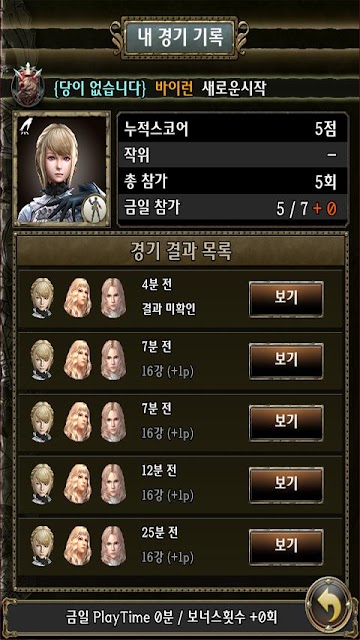Screen dimensions: 360x640
Task: Click 보기 for the 25분 전 match
Action: coord(286,547)
